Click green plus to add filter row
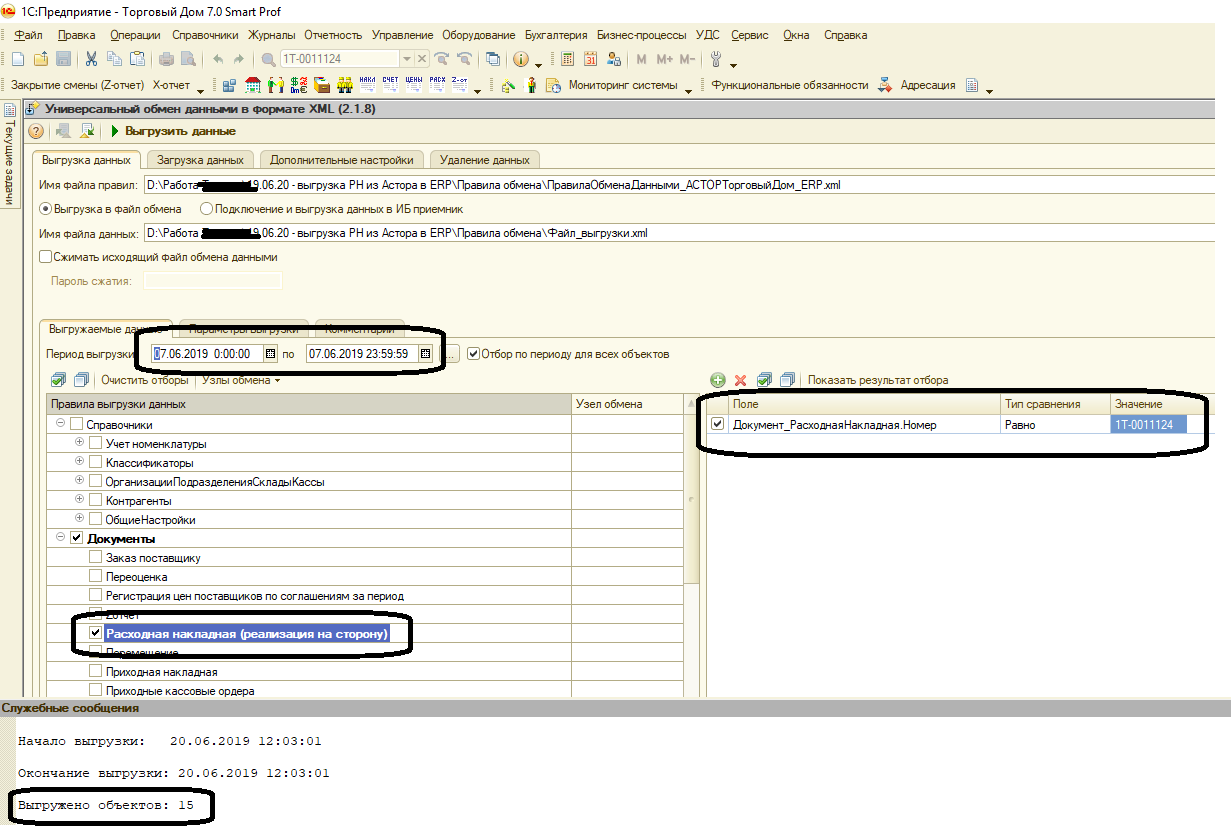 717,380
